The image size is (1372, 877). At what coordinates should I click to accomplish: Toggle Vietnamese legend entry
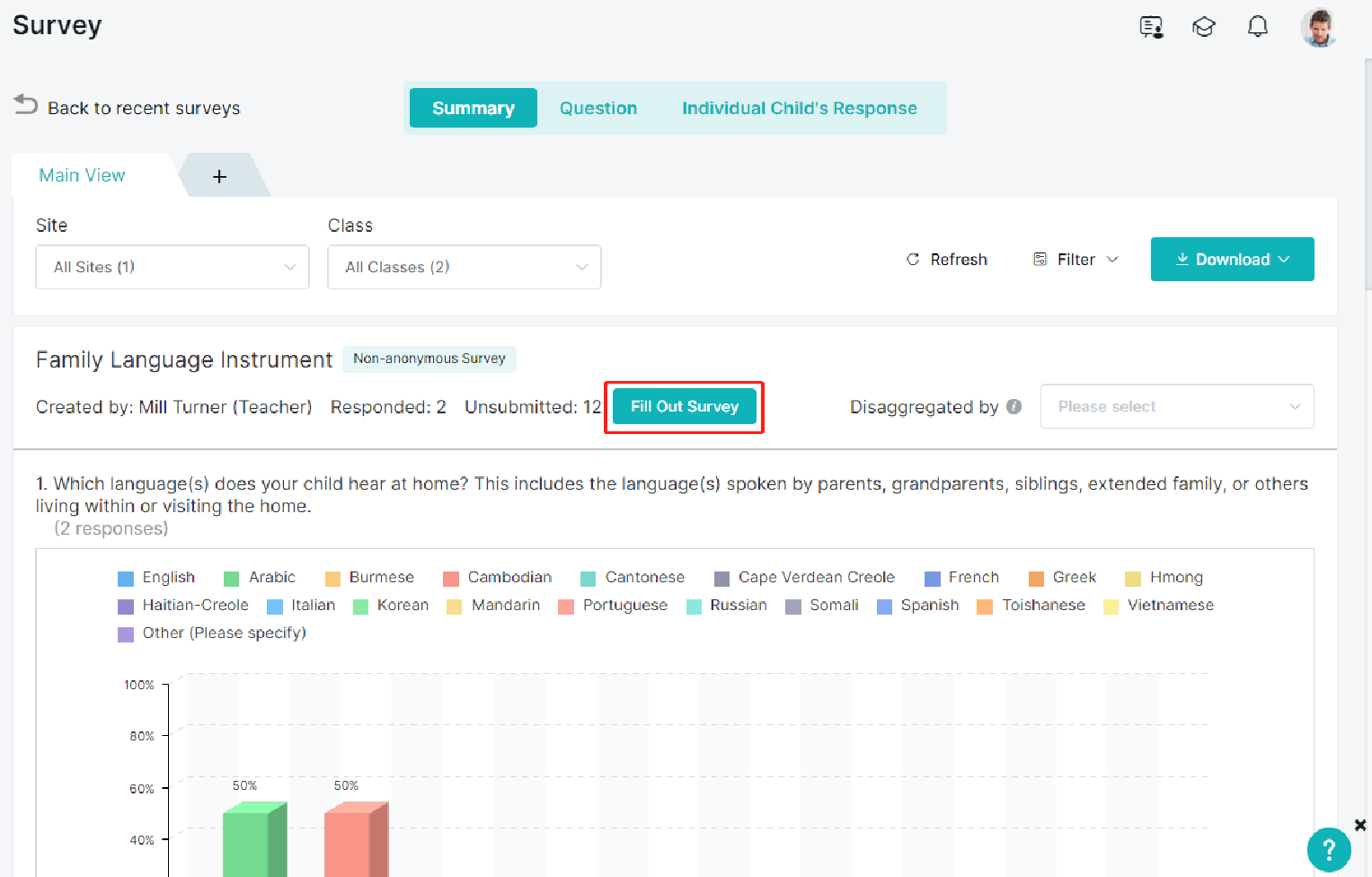(x=1159, y=605)
